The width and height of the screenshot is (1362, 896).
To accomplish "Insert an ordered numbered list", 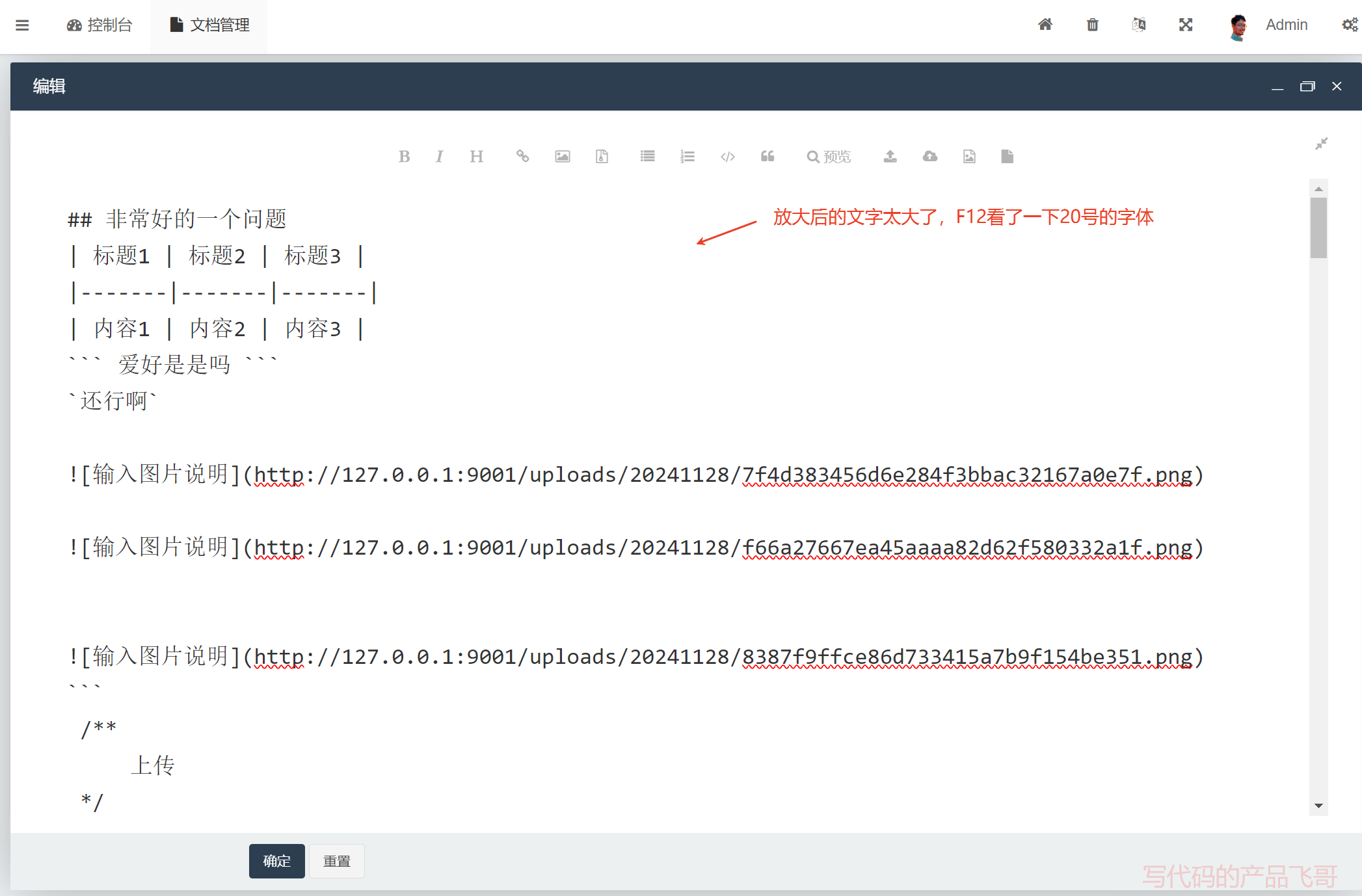I will click(x=688, y=156).
